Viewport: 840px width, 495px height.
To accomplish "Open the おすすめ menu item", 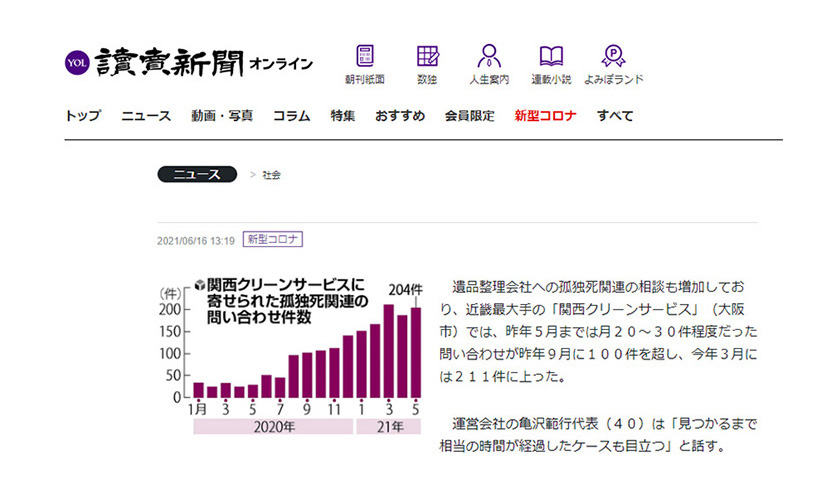I will pos(400,116).
